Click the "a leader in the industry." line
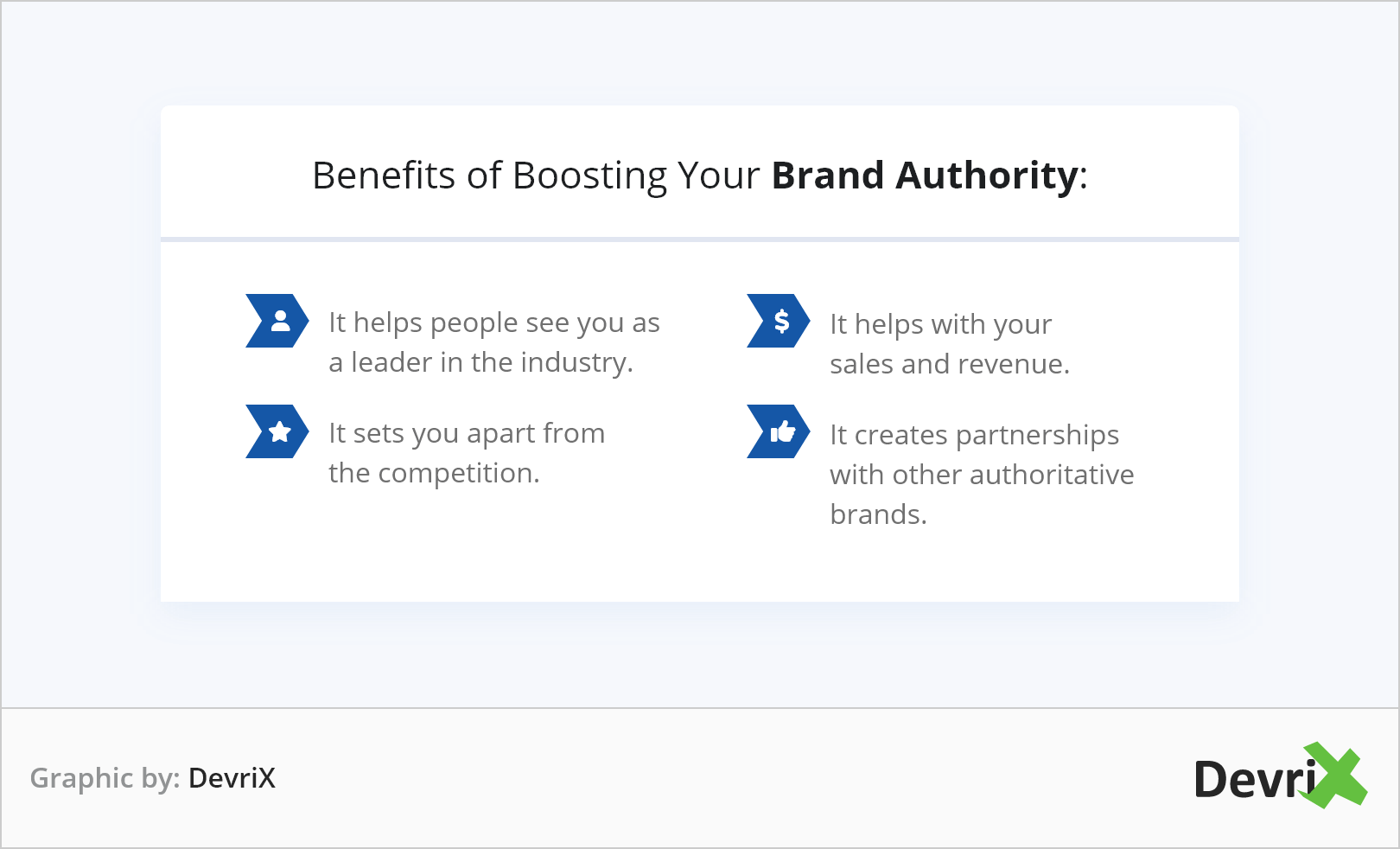1400x849 pixels. point(480,362)
